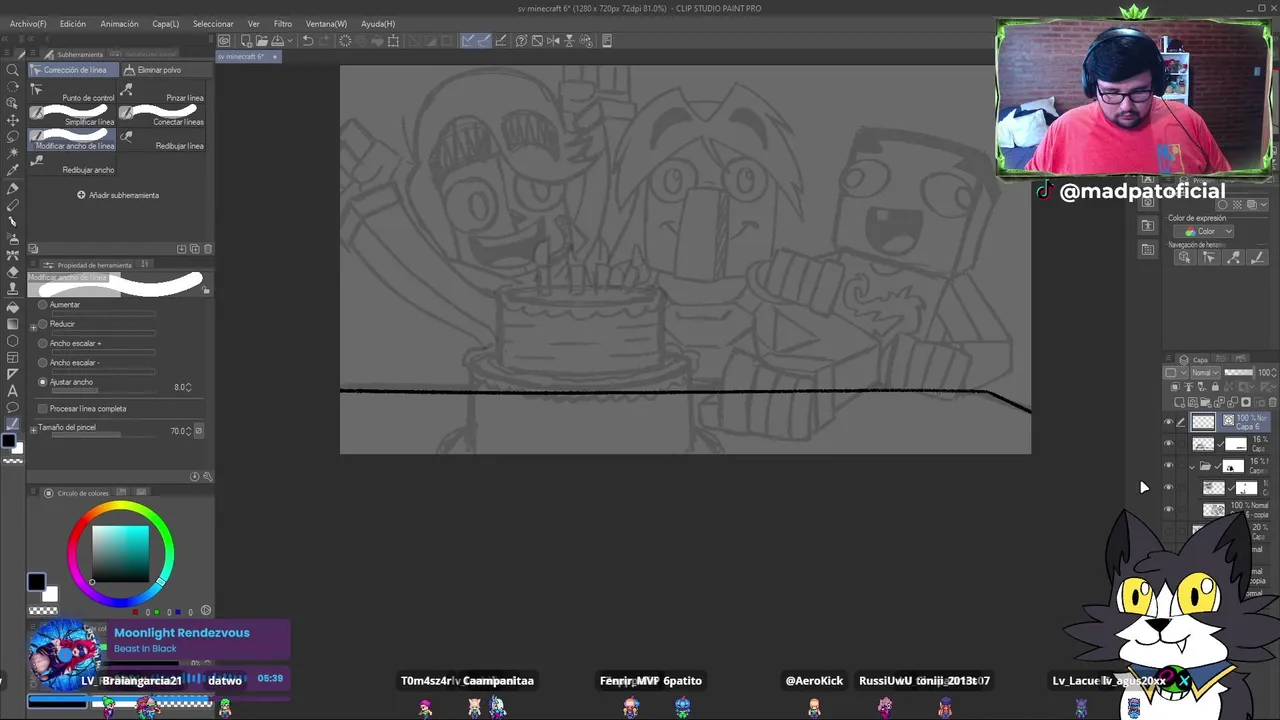
Task: Select the Eraser tool
Action: (12, 272)
